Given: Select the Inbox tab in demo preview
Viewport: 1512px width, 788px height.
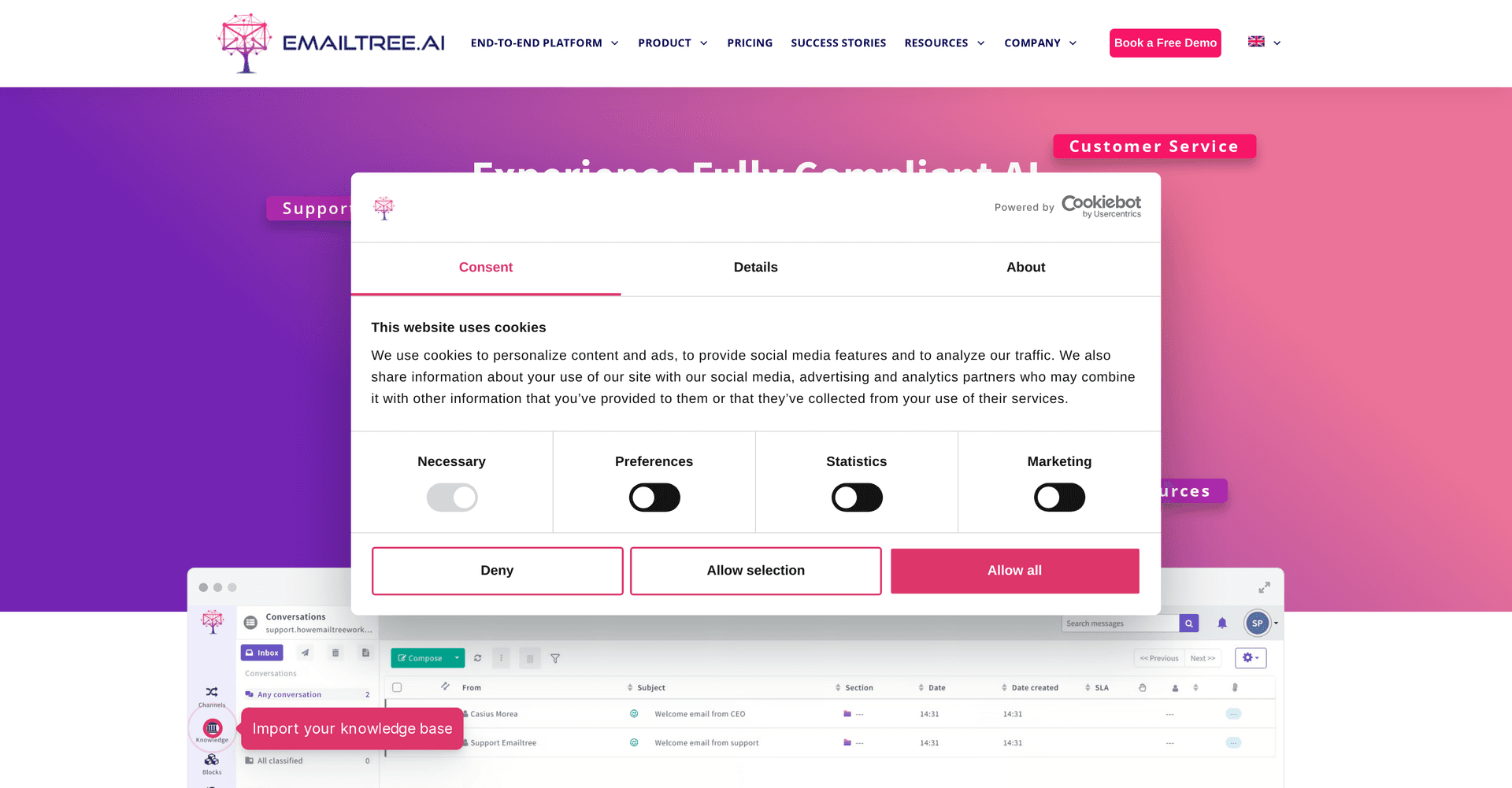Looking at the screenshot, I should [262, 653].
